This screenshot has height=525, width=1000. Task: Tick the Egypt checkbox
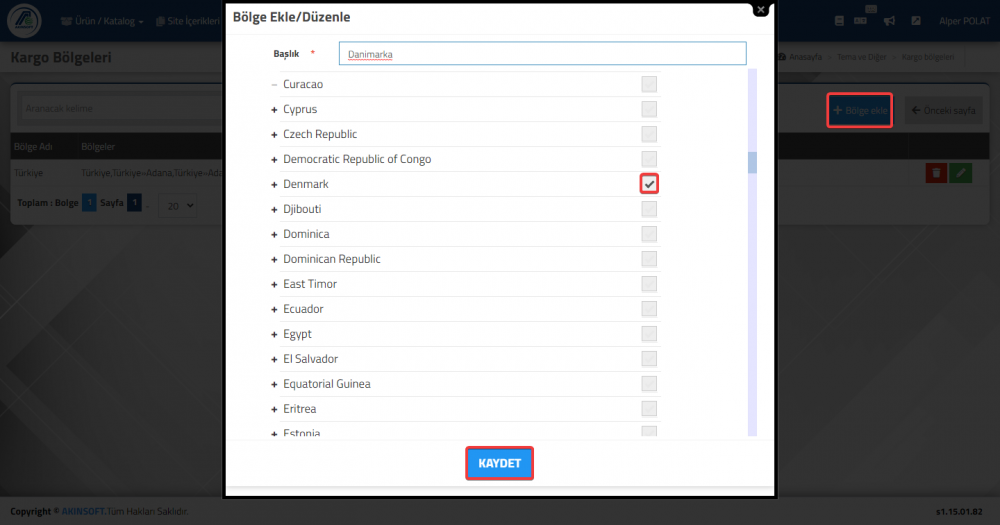(x=649, y=334)
